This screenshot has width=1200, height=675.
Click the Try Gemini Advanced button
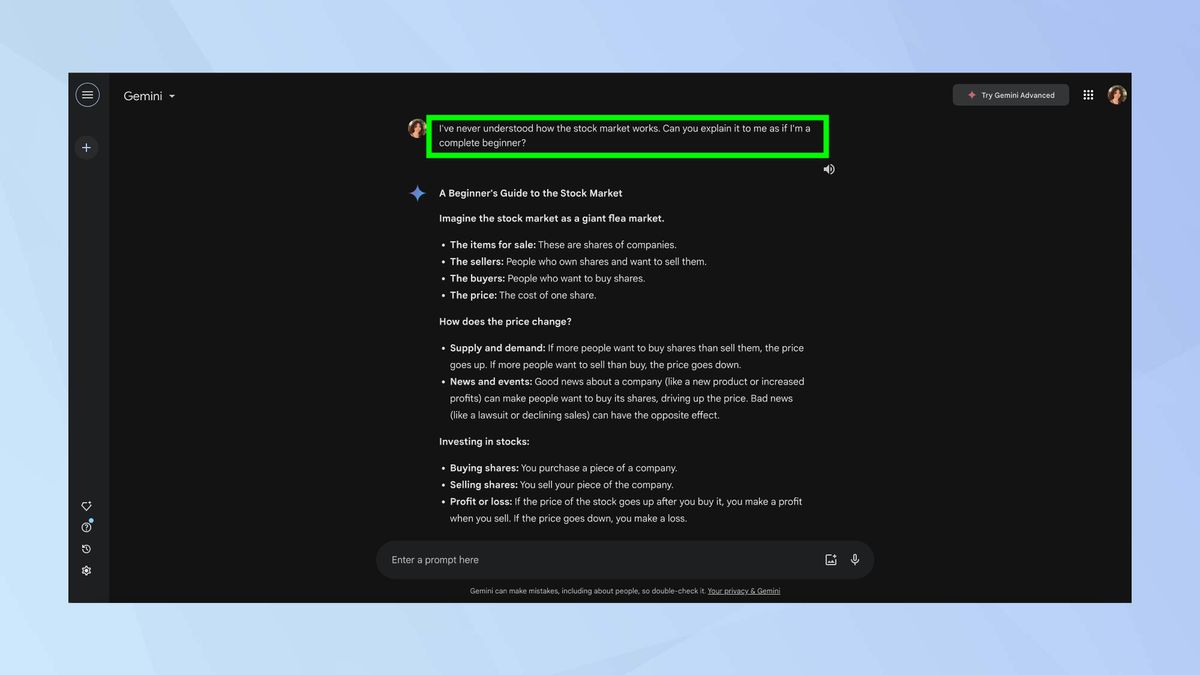point(1010,94)
